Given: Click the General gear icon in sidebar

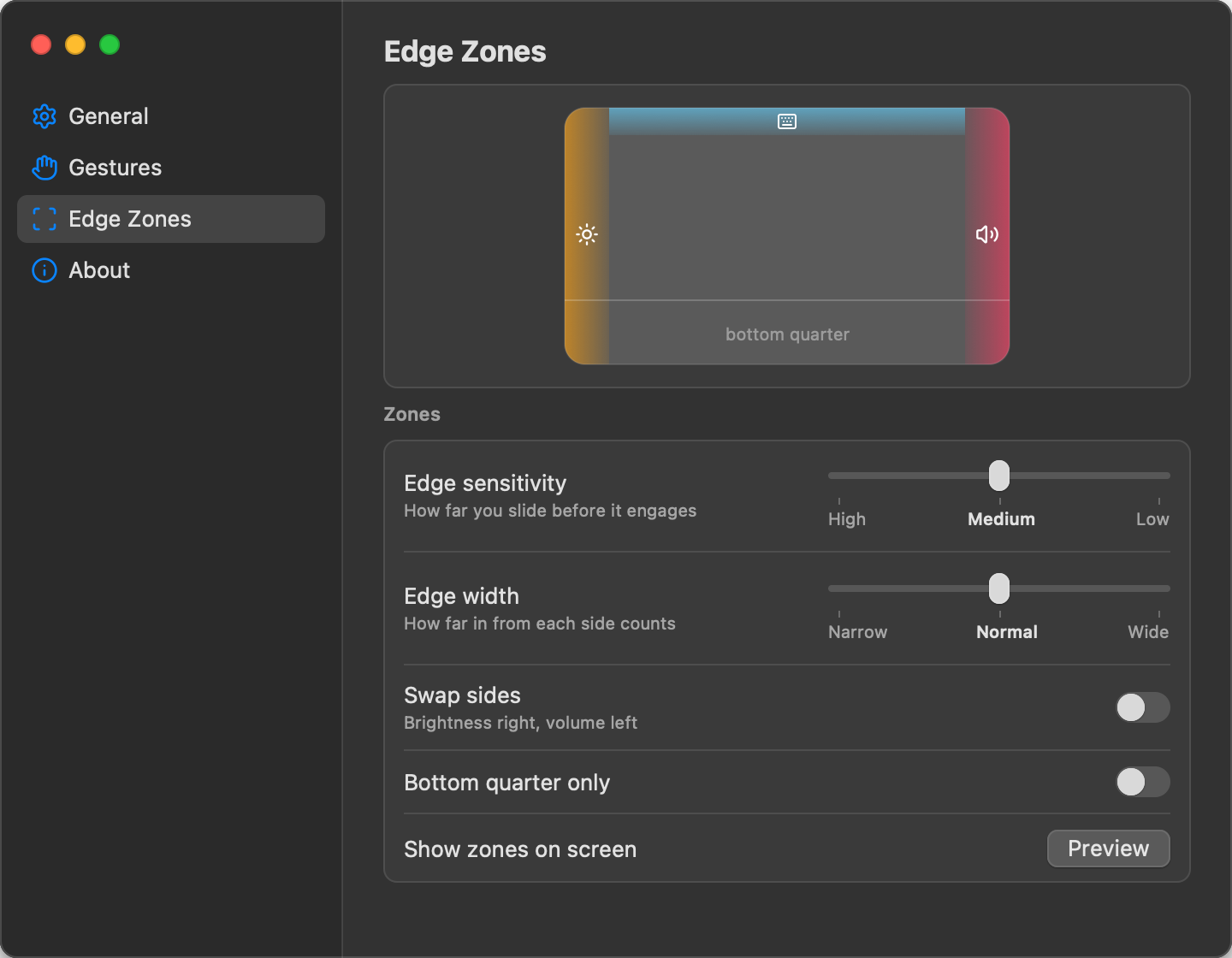Looking at the screenshot, I should [44, 116].
